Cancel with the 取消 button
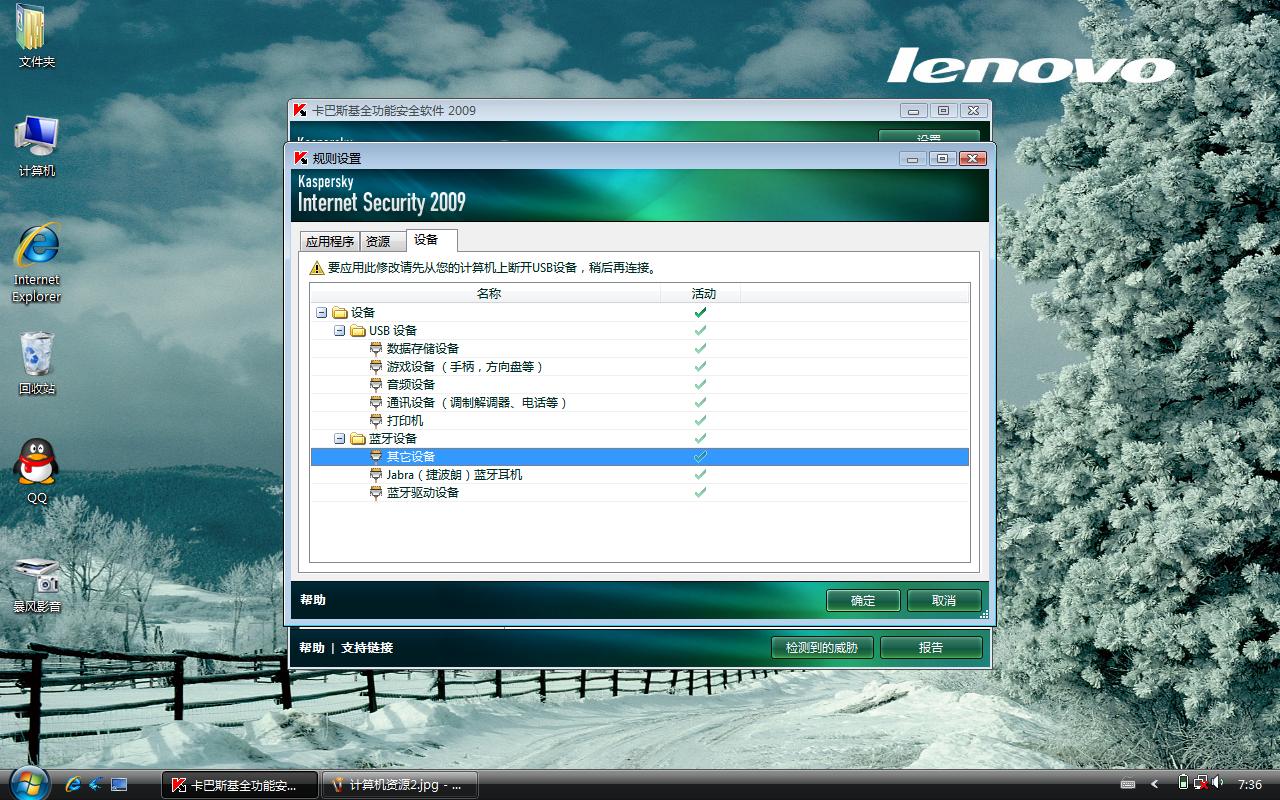This screenshot has width=1280, height=800. pos(944,600)
